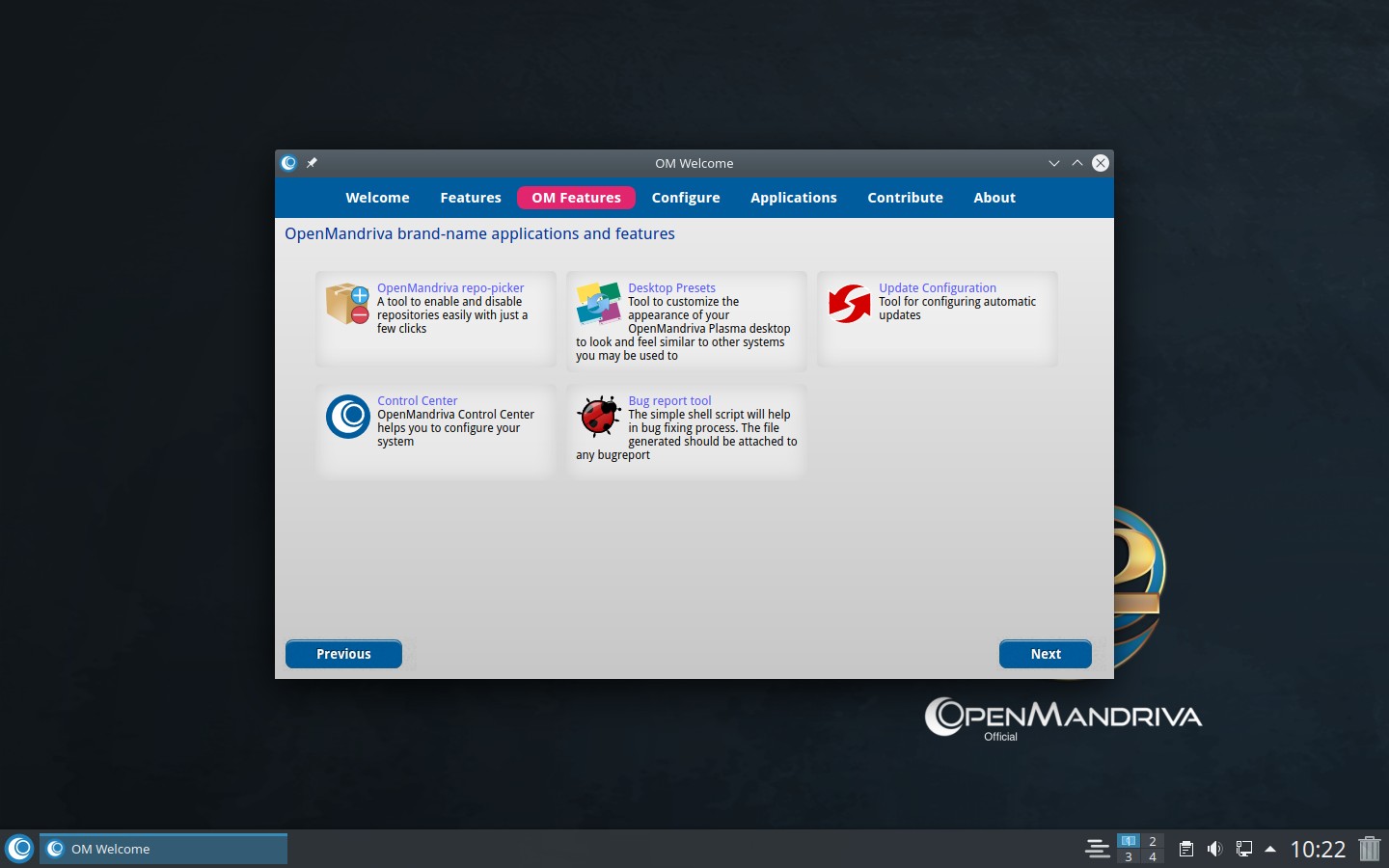This screenshot has height=868, width=1389.
Task: Click the "The simple shell script will help" description
Action: (687, 435)
